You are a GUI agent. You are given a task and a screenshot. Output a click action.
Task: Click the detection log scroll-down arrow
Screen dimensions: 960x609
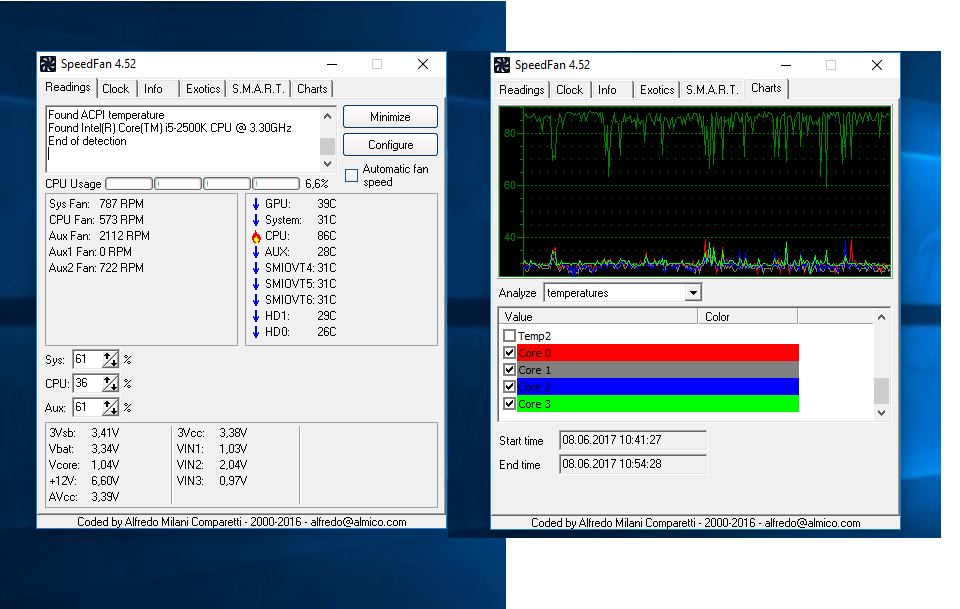tap(328, 163)
